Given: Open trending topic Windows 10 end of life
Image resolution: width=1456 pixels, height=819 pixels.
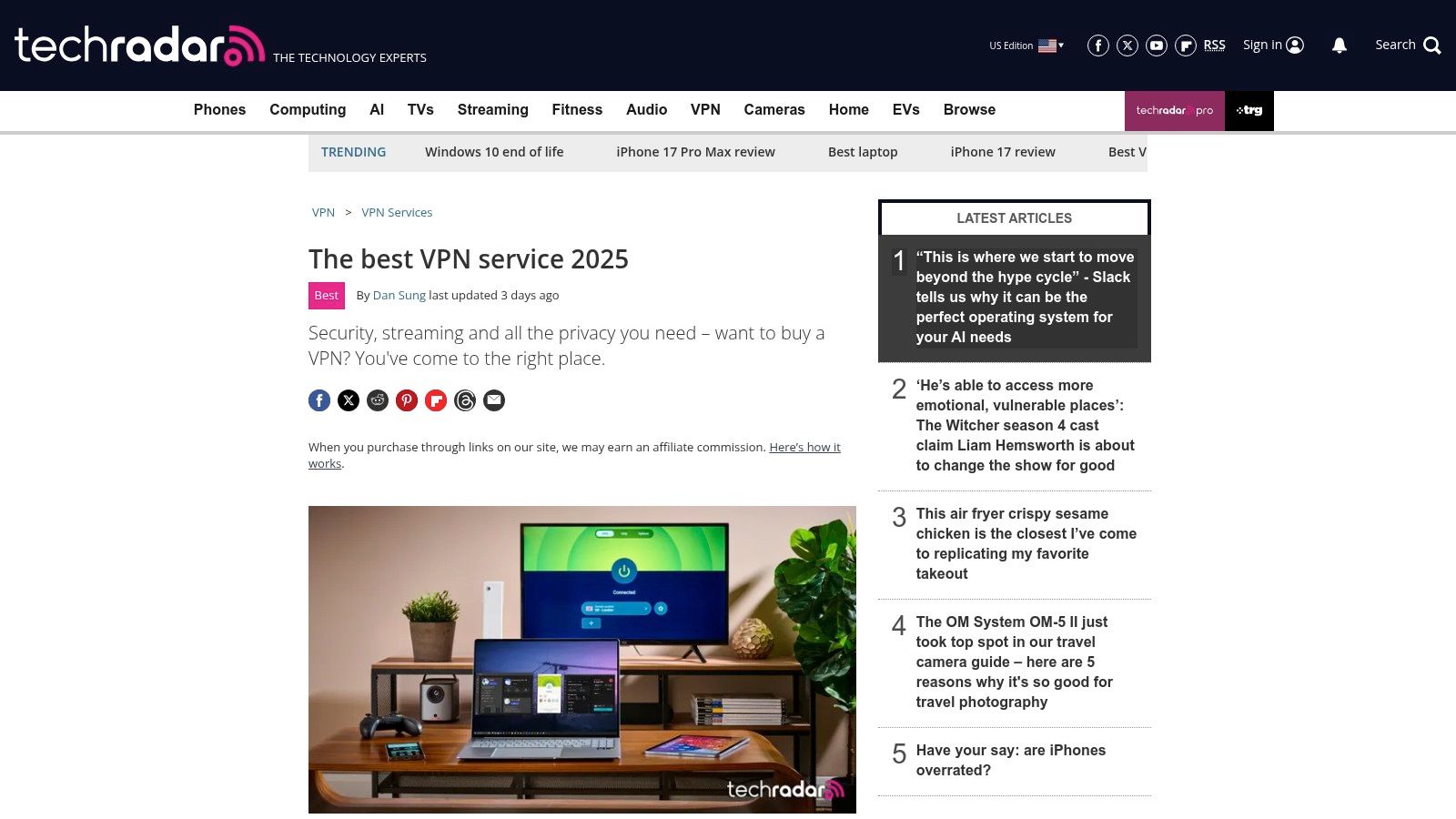Looking at the screenshot, I should tap(494, 152).
